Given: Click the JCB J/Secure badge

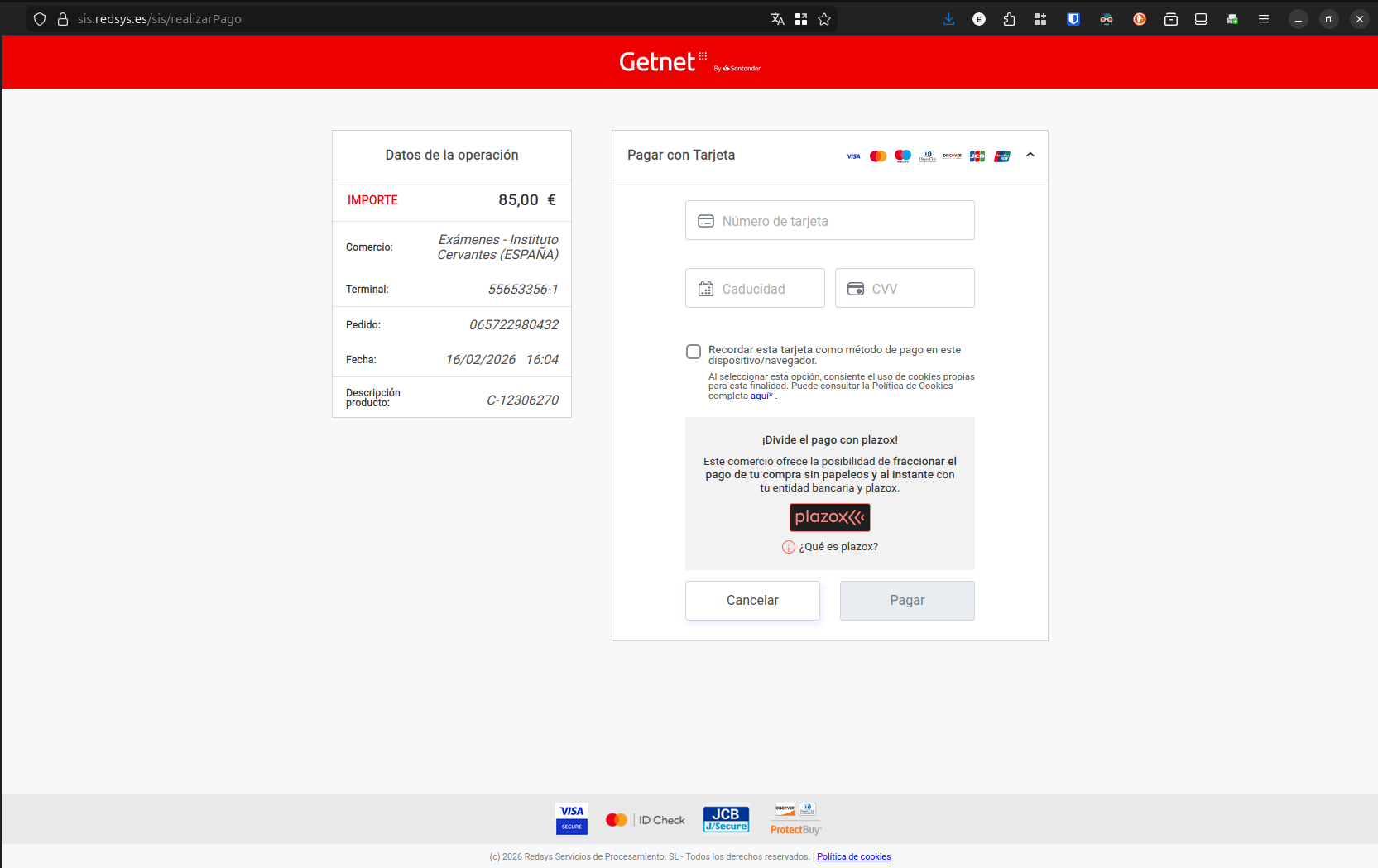Looking at the screenshot, I should pos(726,819).
